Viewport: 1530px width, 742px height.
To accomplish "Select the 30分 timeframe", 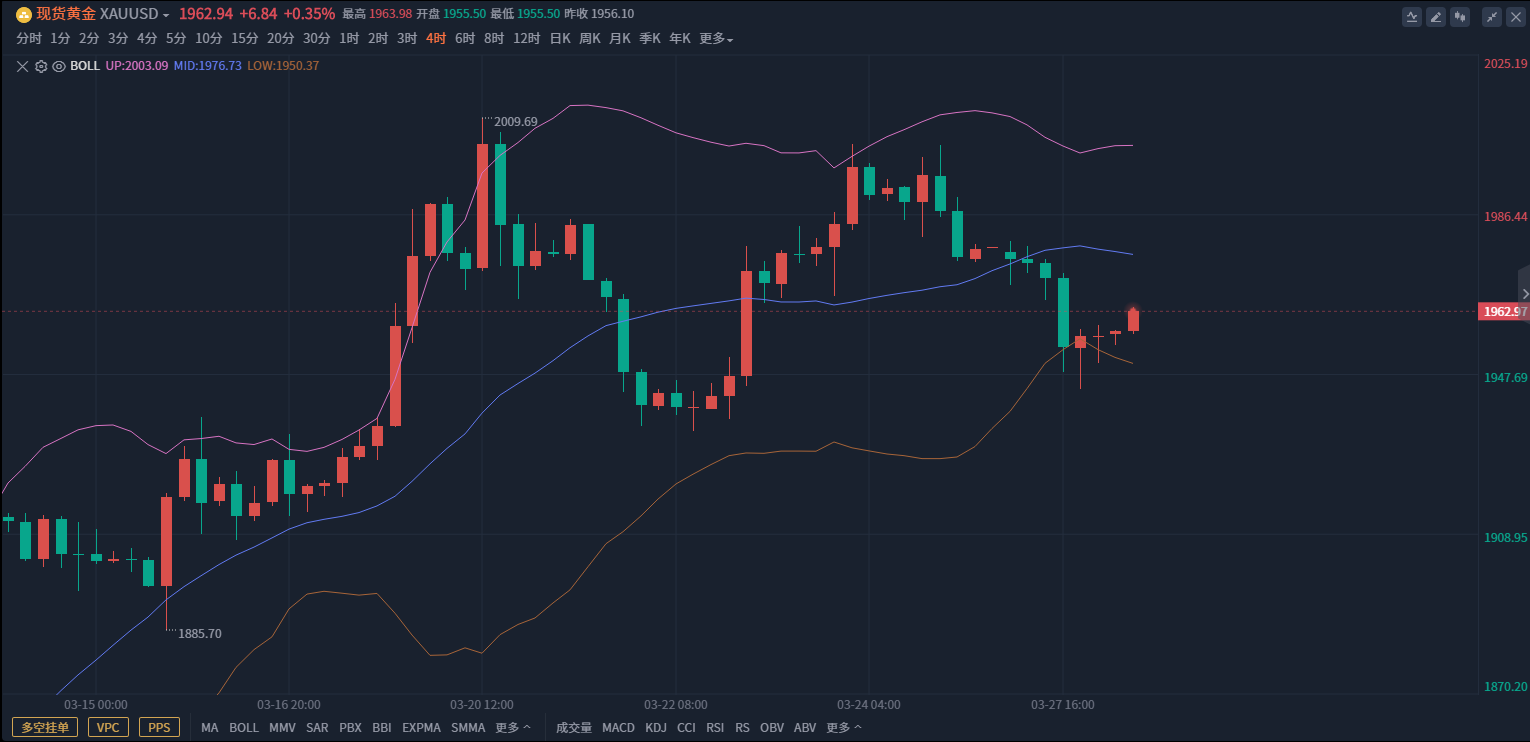I will pos(317,39).
